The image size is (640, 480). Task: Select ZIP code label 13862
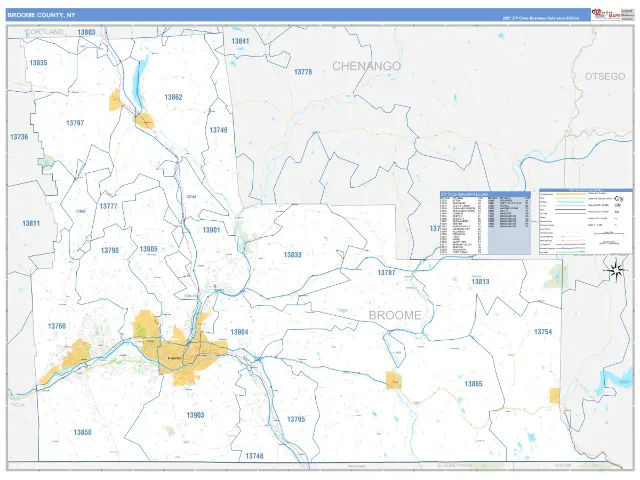173,97
